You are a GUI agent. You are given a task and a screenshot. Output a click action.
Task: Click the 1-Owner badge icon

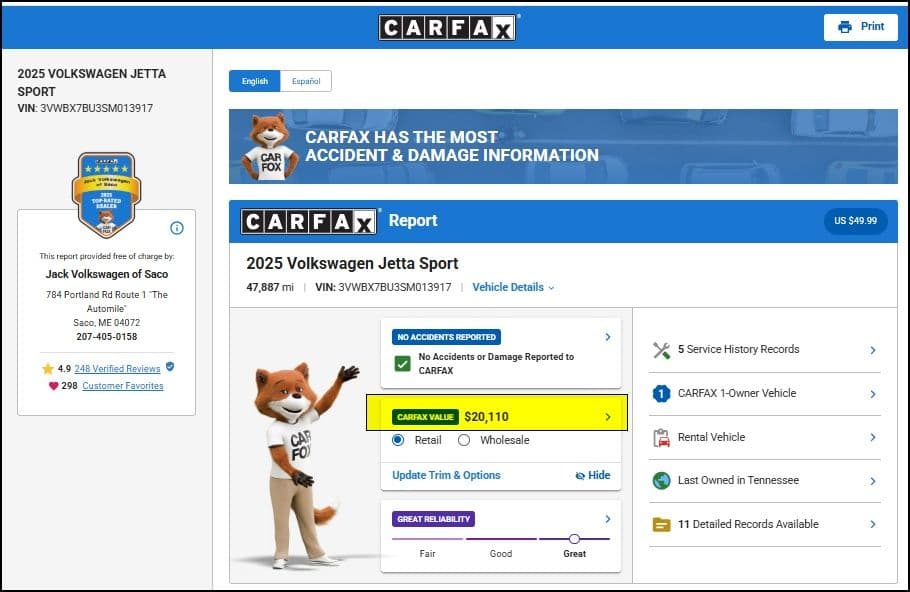[662, 394]
